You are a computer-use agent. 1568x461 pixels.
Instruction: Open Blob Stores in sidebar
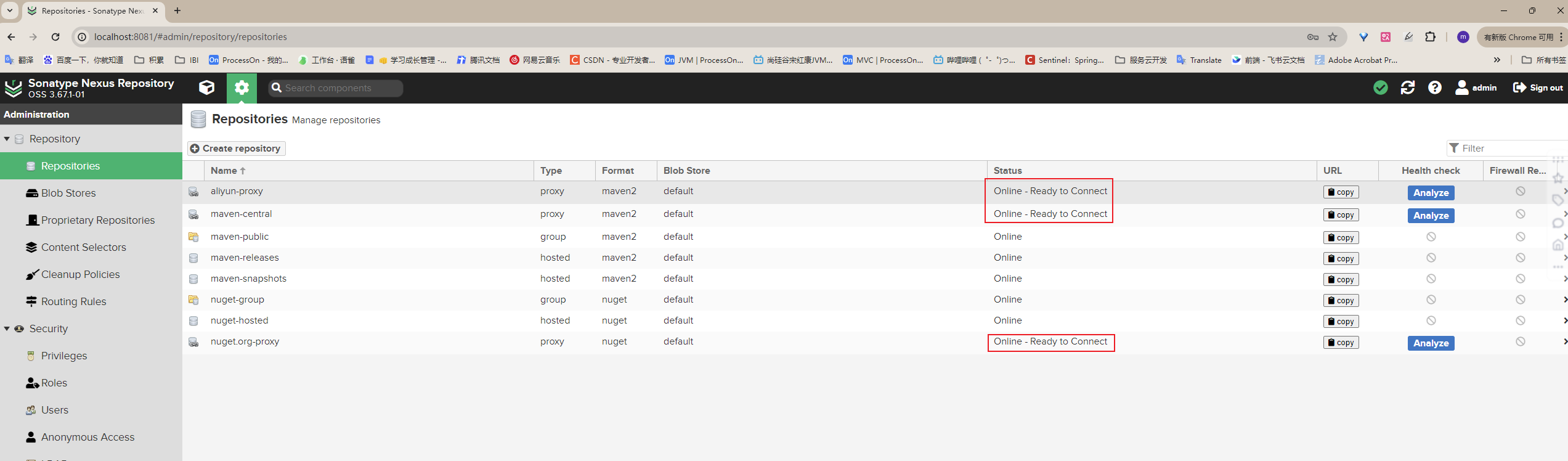(68, 194)
